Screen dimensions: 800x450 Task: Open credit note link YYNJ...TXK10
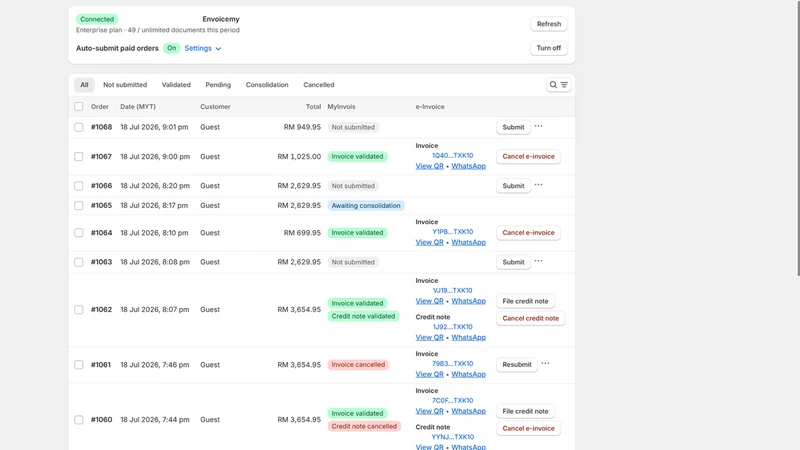[453, 437]
